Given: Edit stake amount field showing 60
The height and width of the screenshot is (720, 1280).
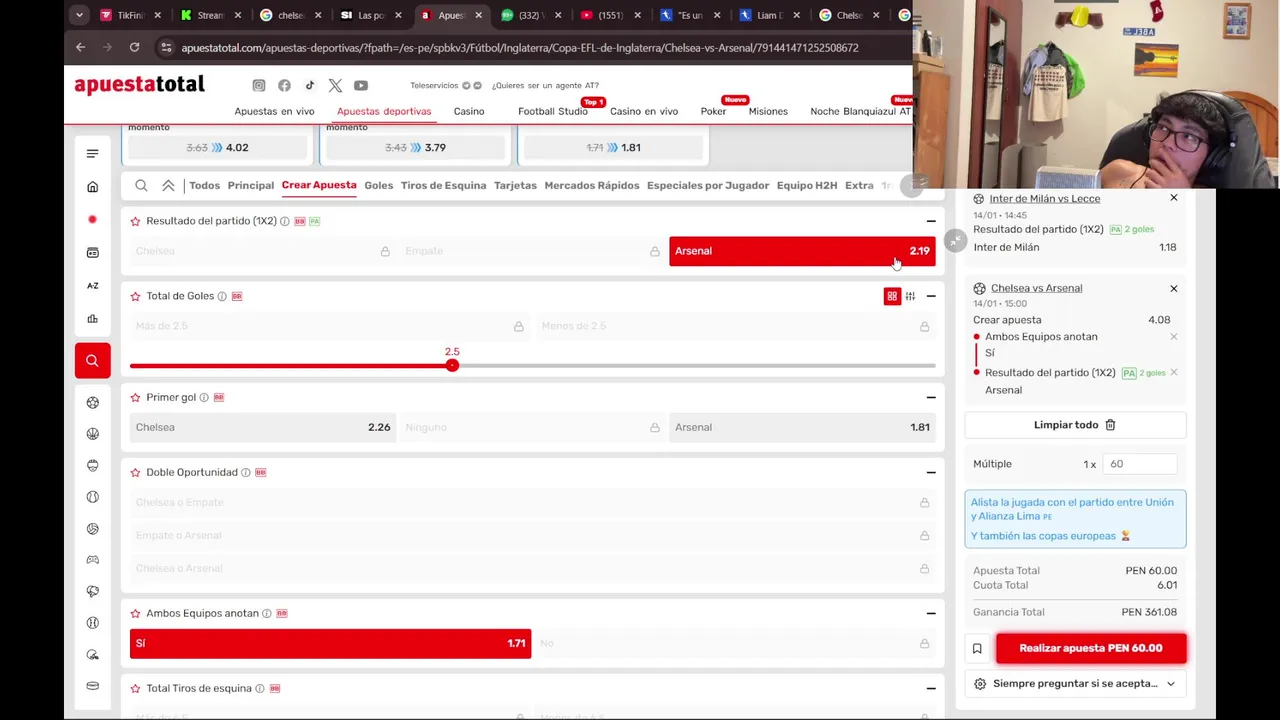Looking at the screenshot, I should coord(1138,464).
